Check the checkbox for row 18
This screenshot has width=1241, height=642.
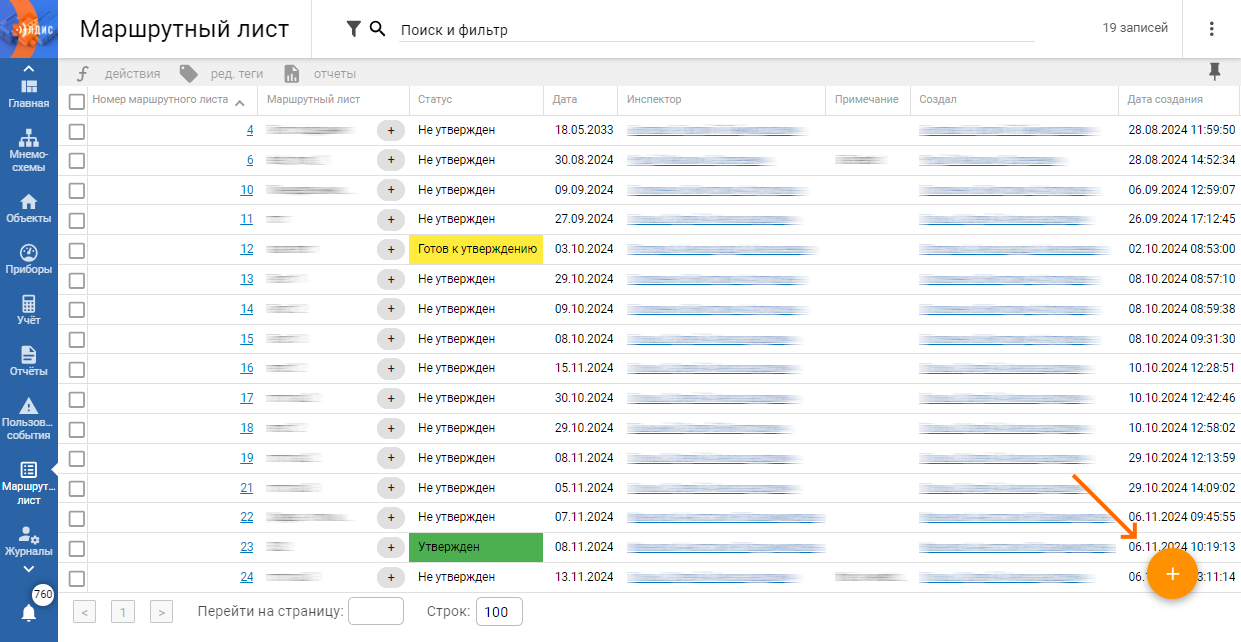click(76, 429)
